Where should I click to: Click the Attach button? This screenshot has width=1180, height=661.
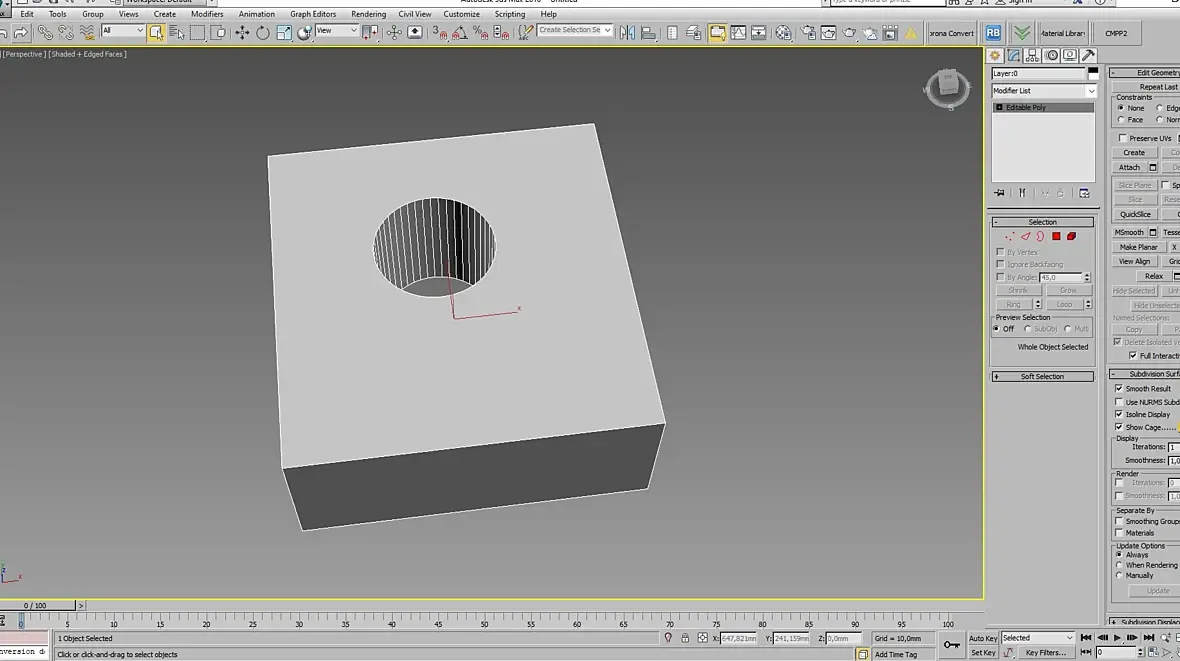tap(1129, 167)
